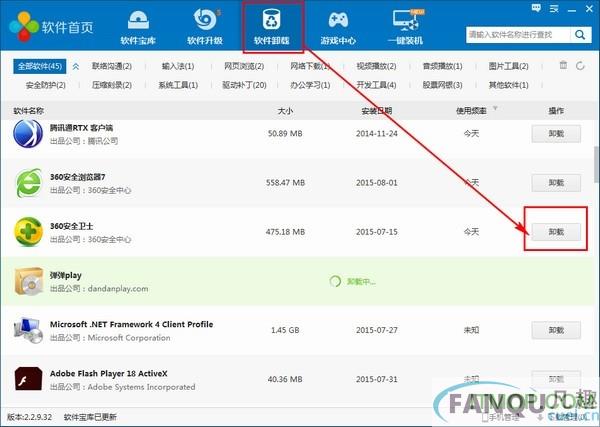Sort by the 大小 size column header

(285, 111)
